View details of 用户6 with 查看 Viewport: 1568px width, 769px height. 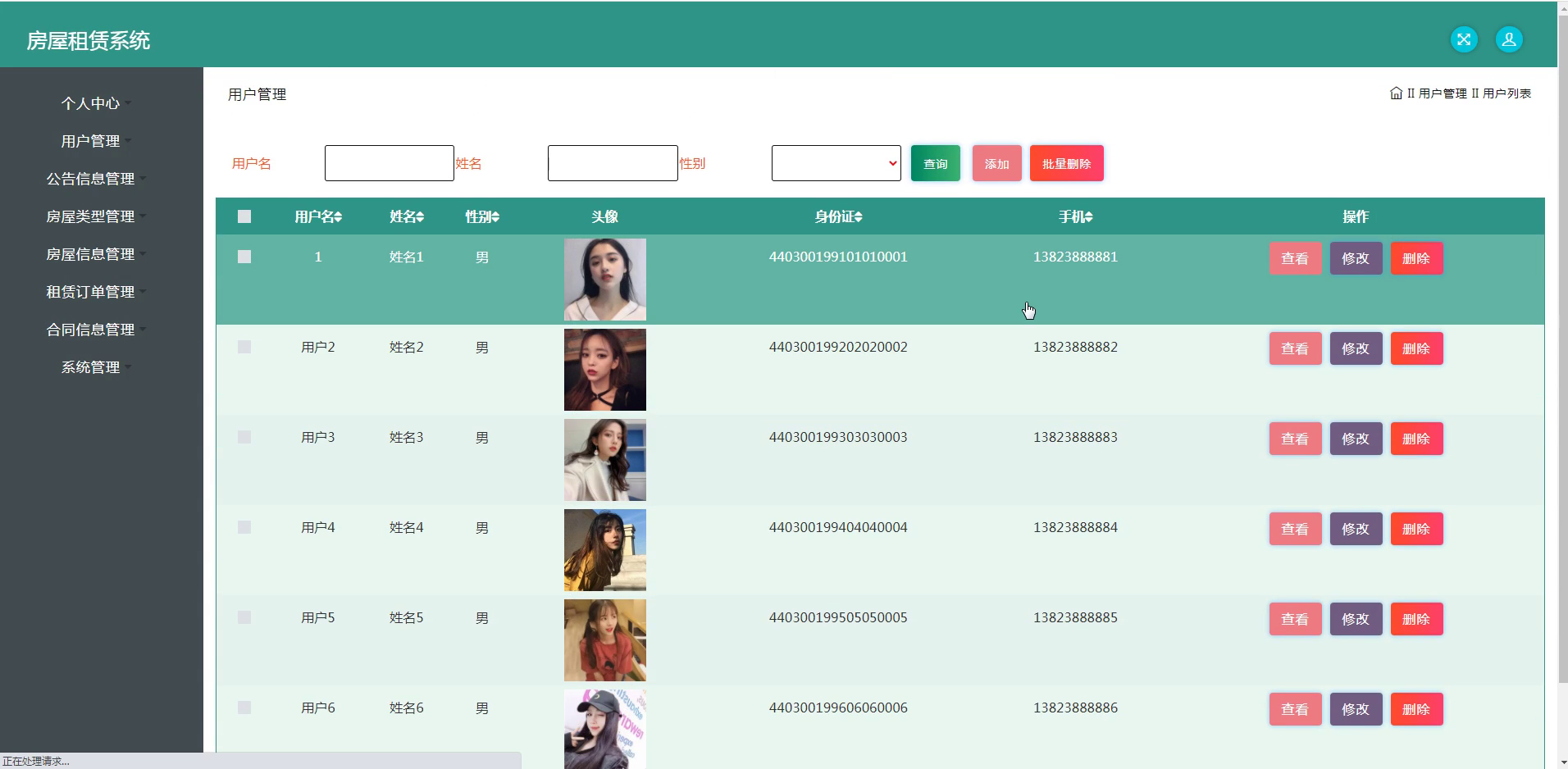pos(1295,709)
